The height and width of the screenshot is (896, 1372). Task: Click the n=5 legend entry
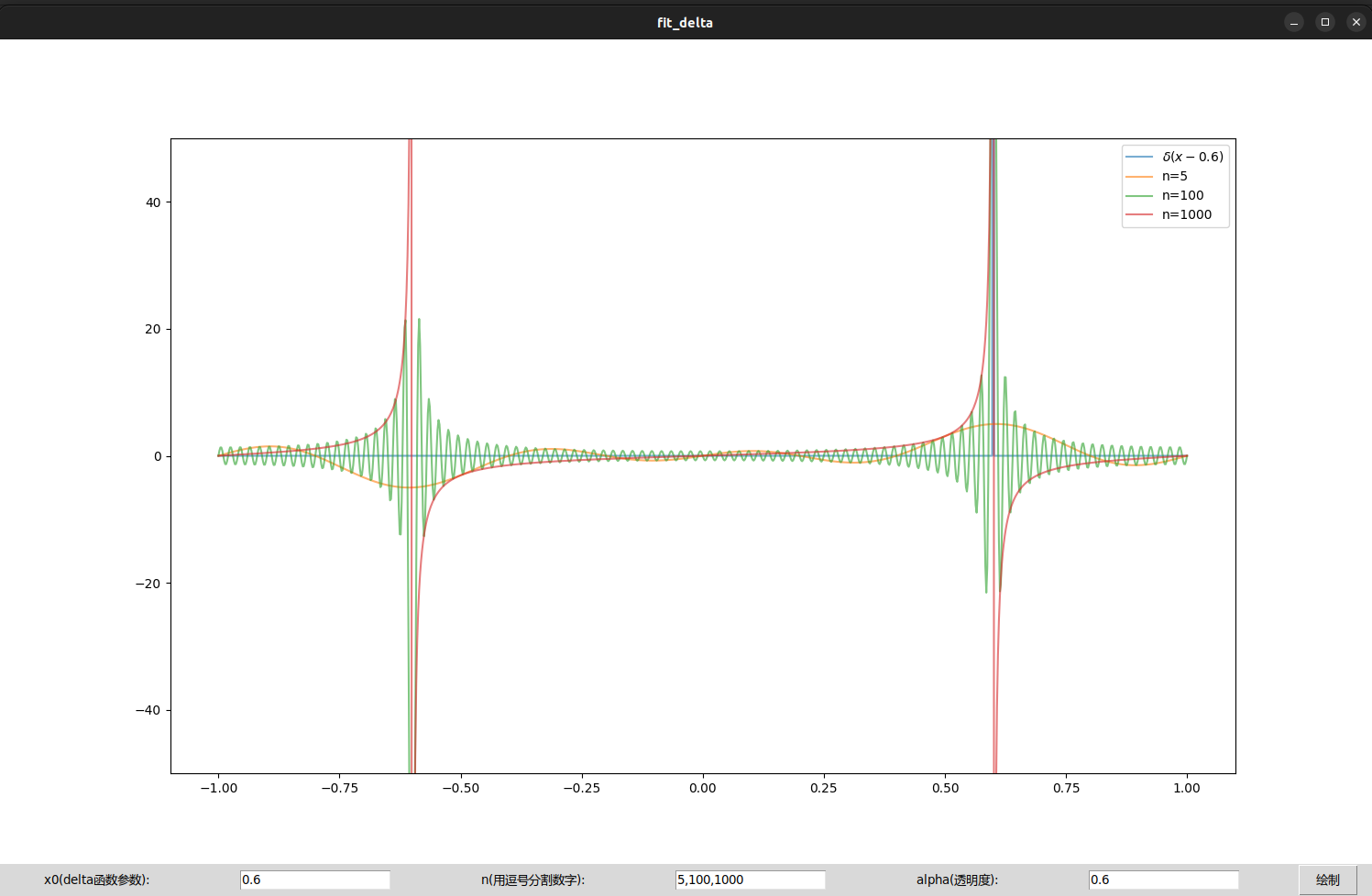coord(1157,176)
